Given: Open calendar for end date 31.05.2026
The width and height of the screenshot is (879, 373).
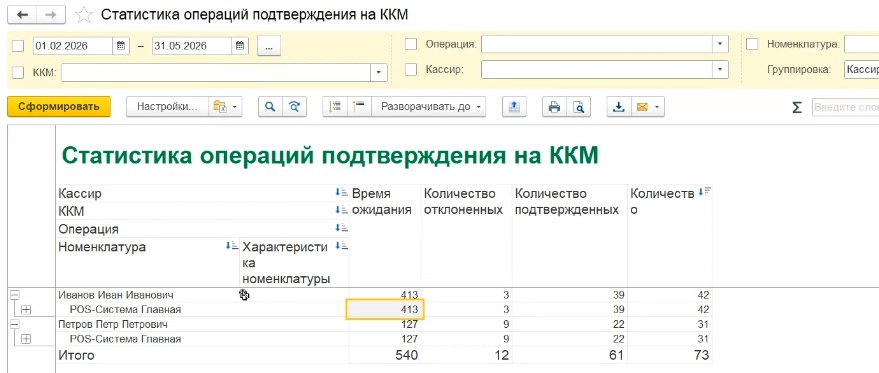Looking at the screenshot, I should coord(239,46).
